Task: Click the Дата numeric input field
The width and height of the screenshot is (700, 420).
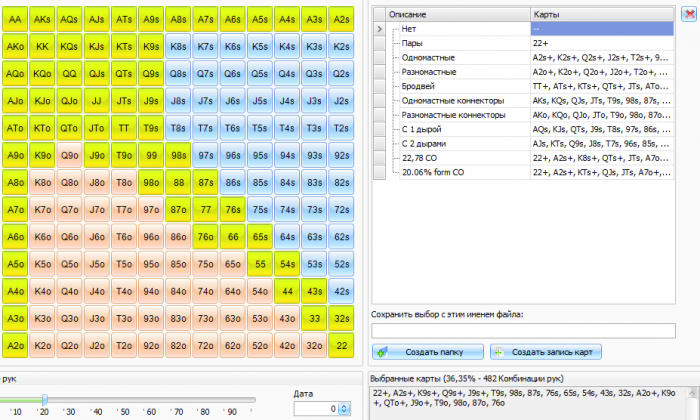Action: click(x=317, y=409)
